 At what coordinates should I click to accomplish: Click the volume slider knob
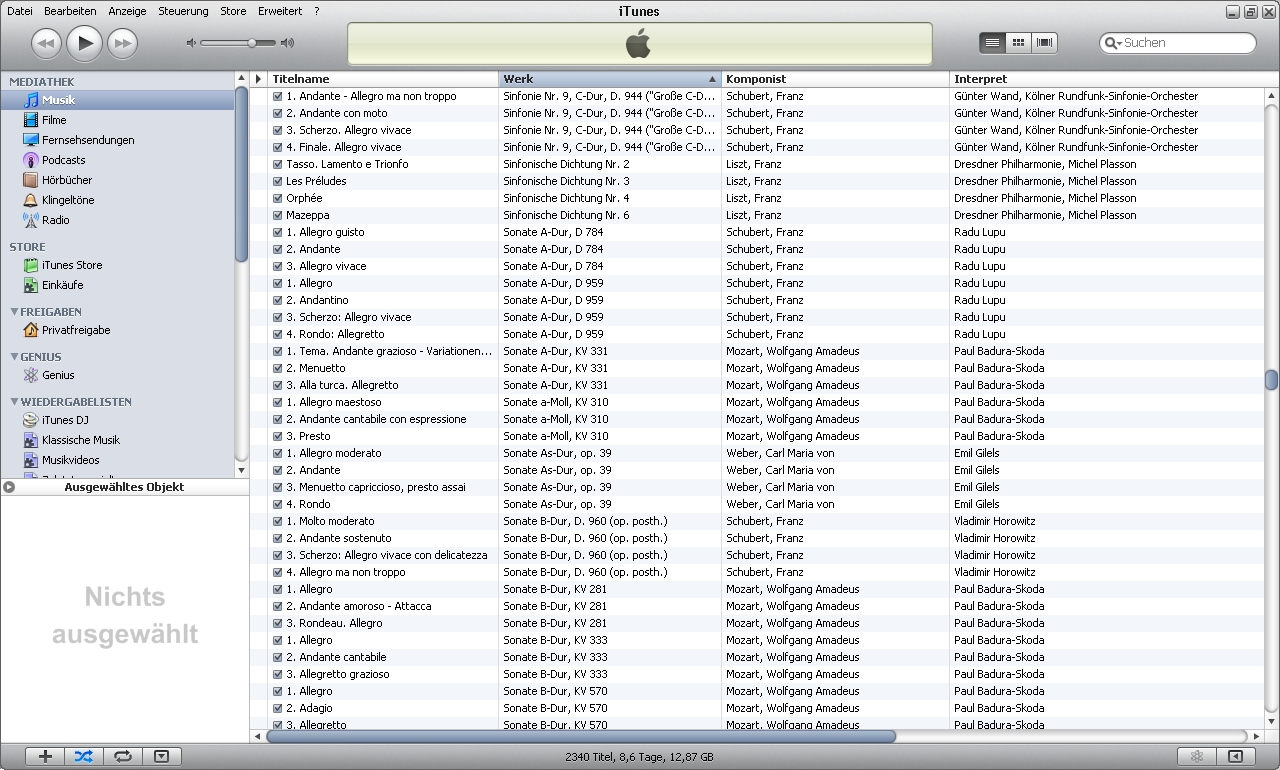252,43
